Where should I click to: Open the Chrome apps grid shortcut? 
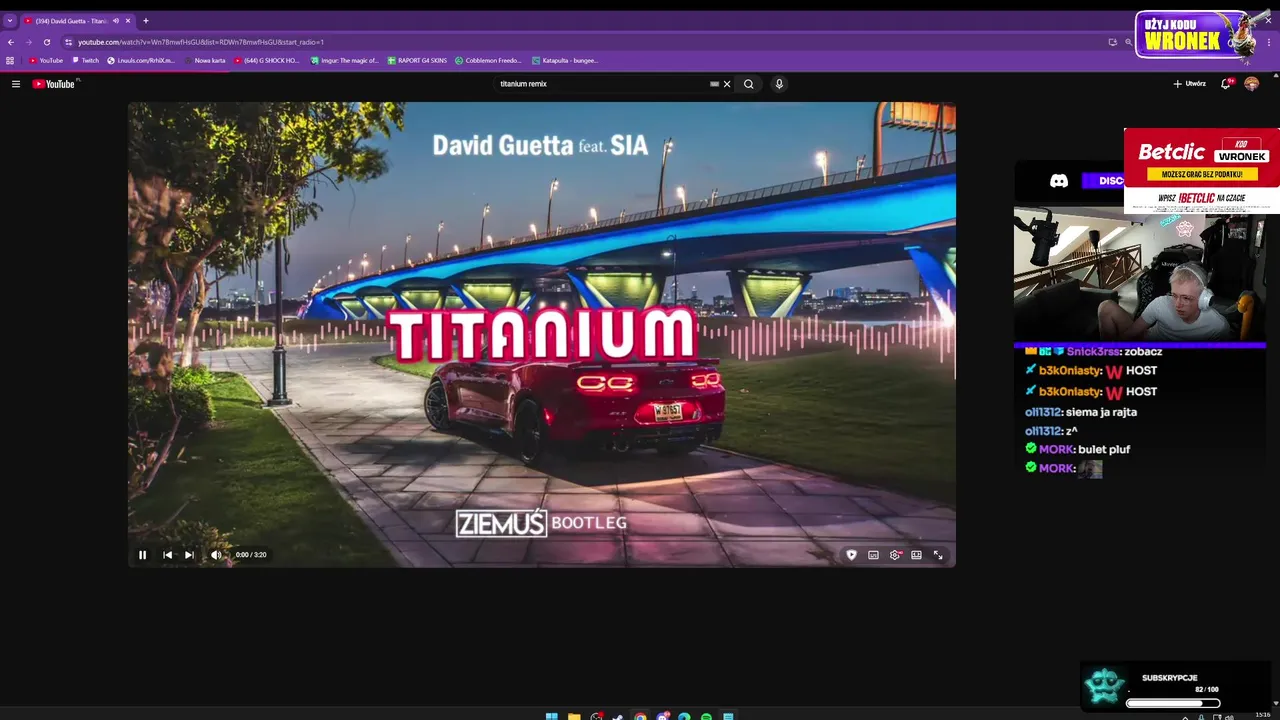[x=10, y=60]
